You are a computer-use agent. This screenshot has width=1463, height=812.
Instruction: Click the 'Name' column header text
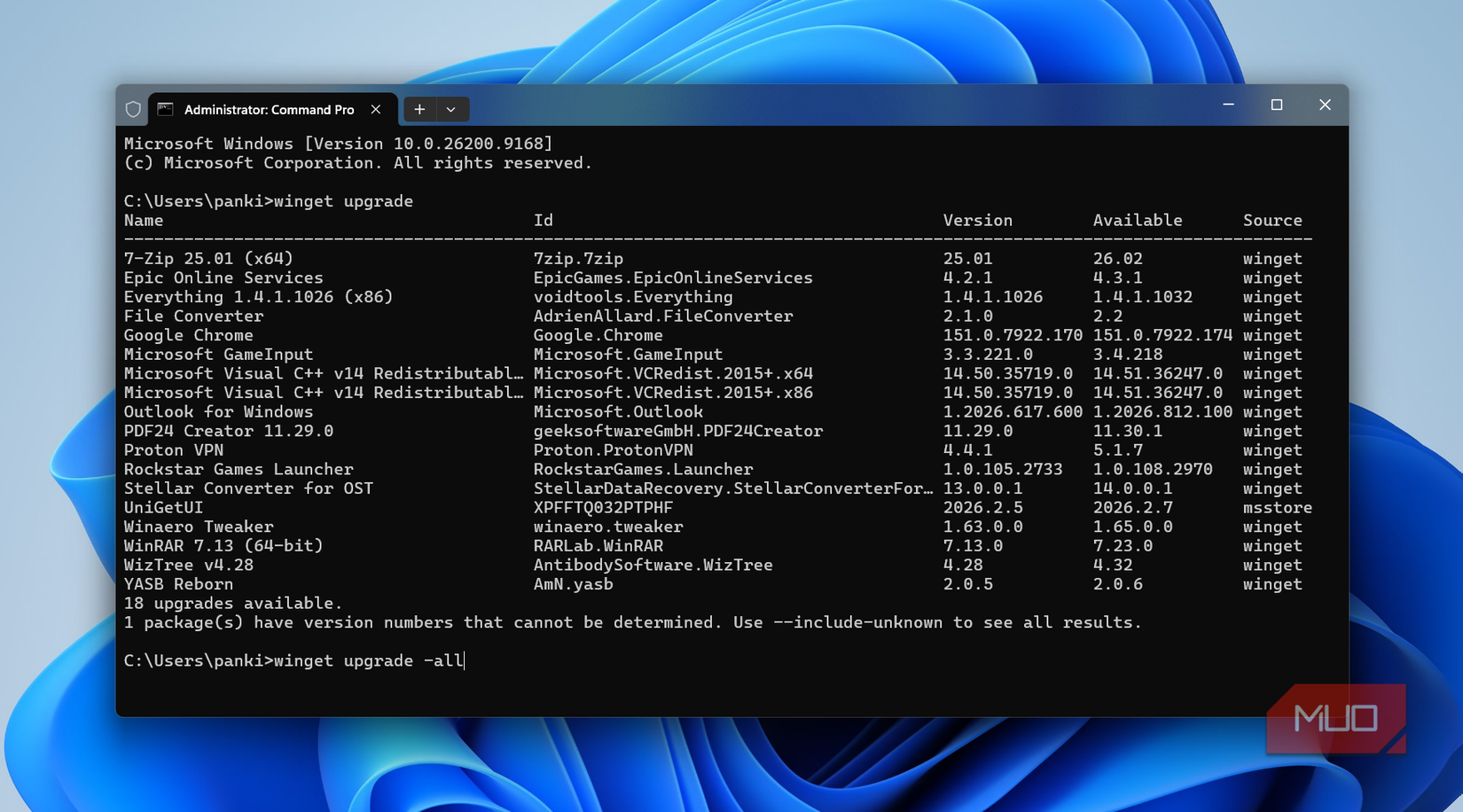tap(144, 220)
